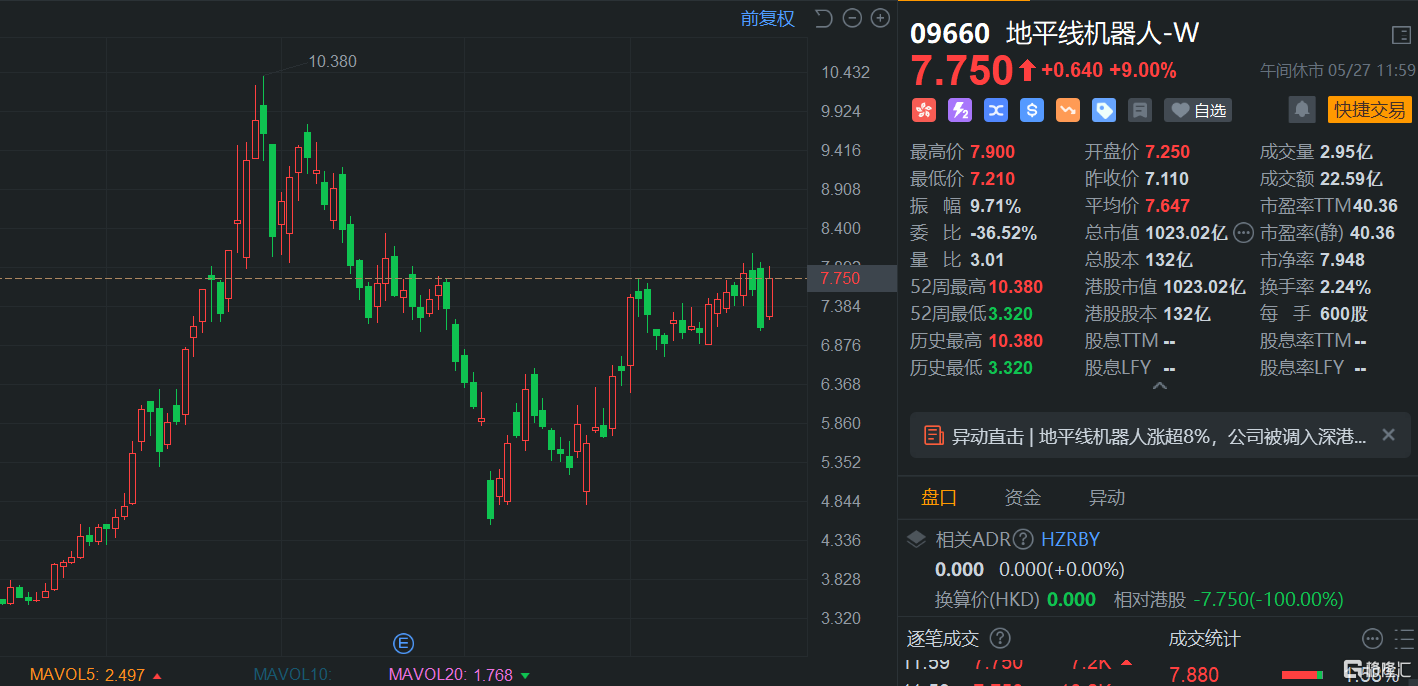This screenshot has width=1418, height=686.
Task: Click the 相关ADR layers icon
Action: (x=916, y=539)
